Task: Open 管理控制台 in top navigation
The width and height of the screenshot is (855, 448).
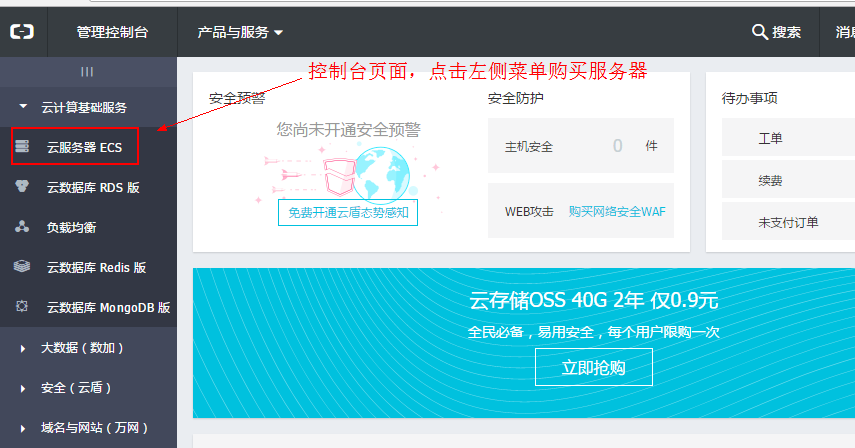Action: [x=112, y=32]
